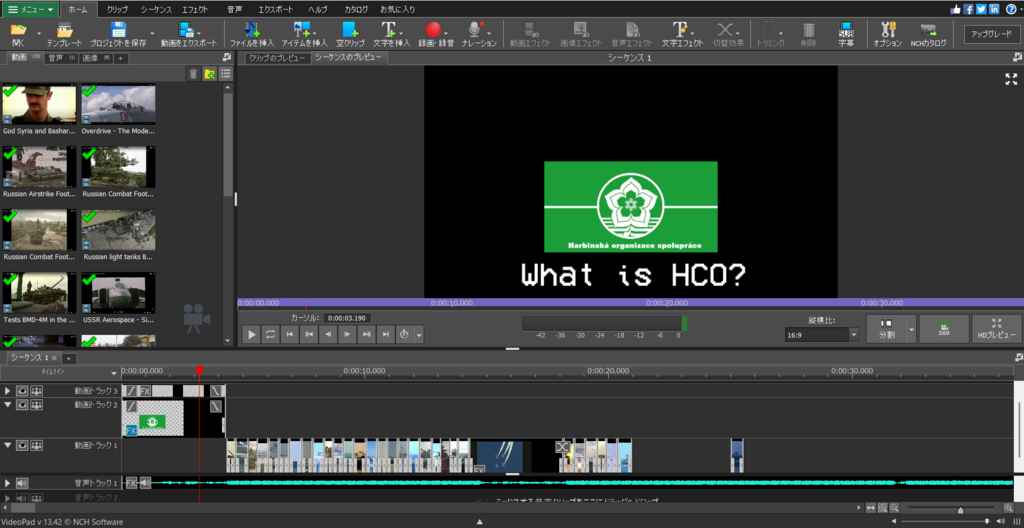Toggle the speaker icon on the audio clip
The image size is (1024, 528).
click(x=146, y=483)
